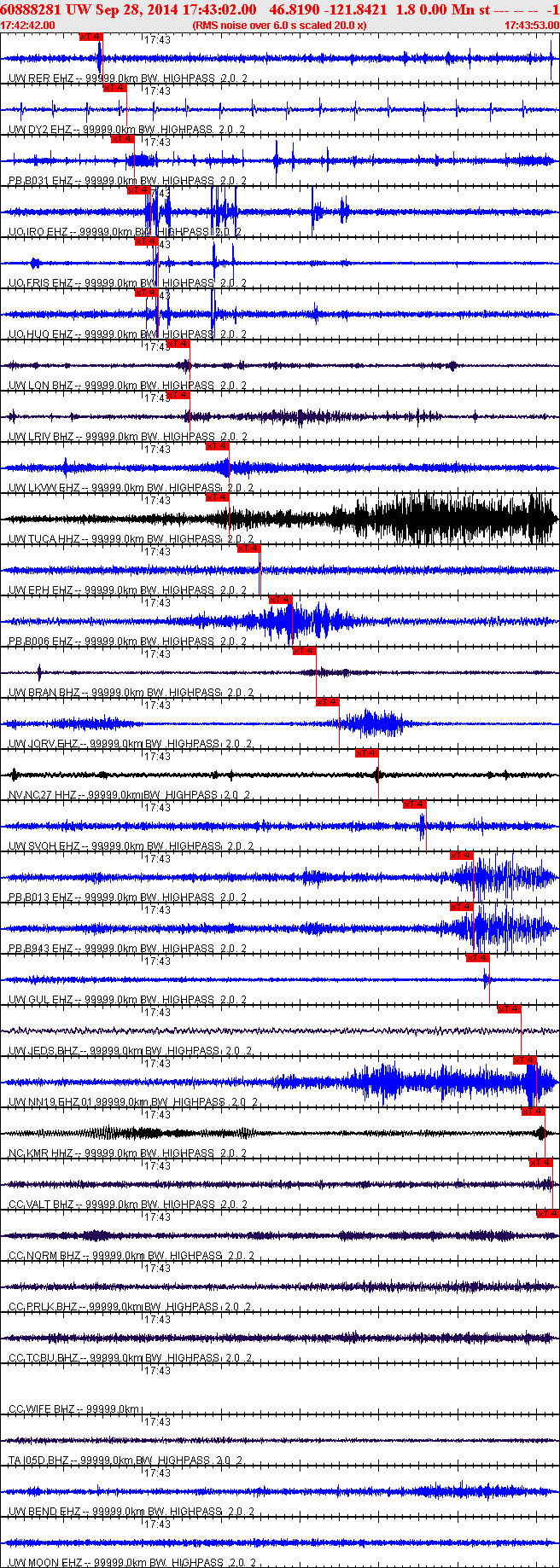Select the NC KMR HHZ trace label
The height and width of the screenshot is (1568, 560).
(127, 1153)
